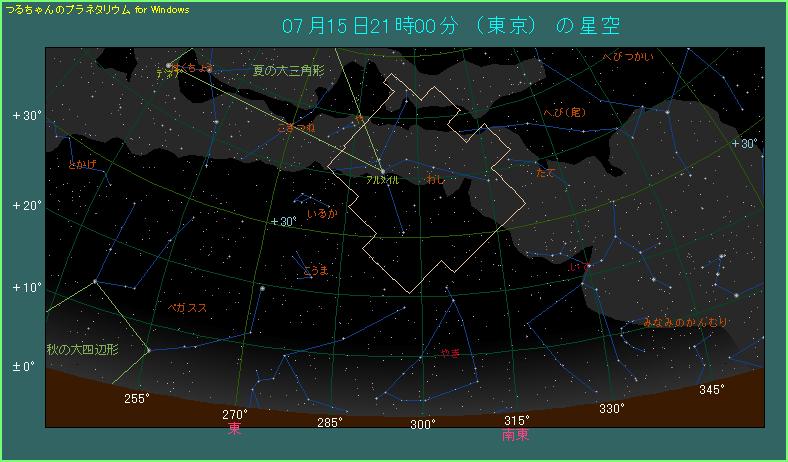Select the たて (Scutum) constellation label
788x462 pixels.
[x=545, y=173]
